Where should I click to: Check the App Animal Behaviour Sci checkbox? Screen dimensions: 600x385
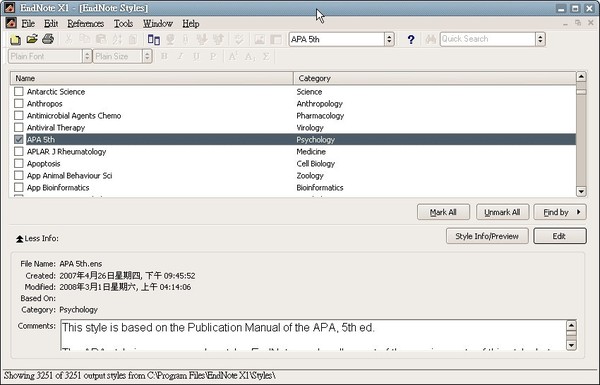(x=18, y=175)
